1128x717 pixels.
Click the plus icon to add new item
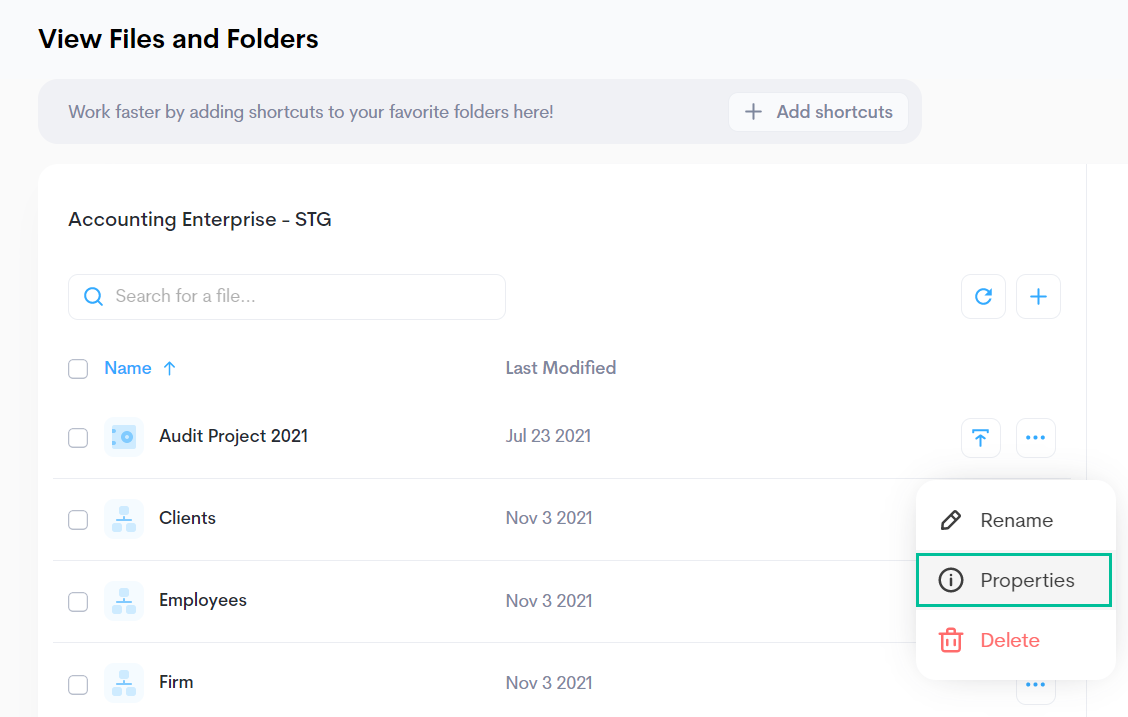point(1038,297)
